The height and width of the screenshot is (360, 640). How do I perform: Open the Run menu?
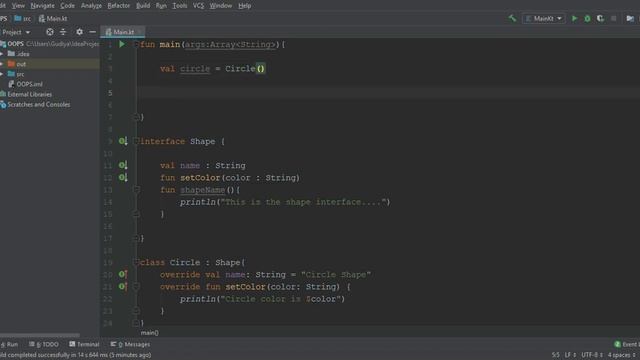pos(161,6)
